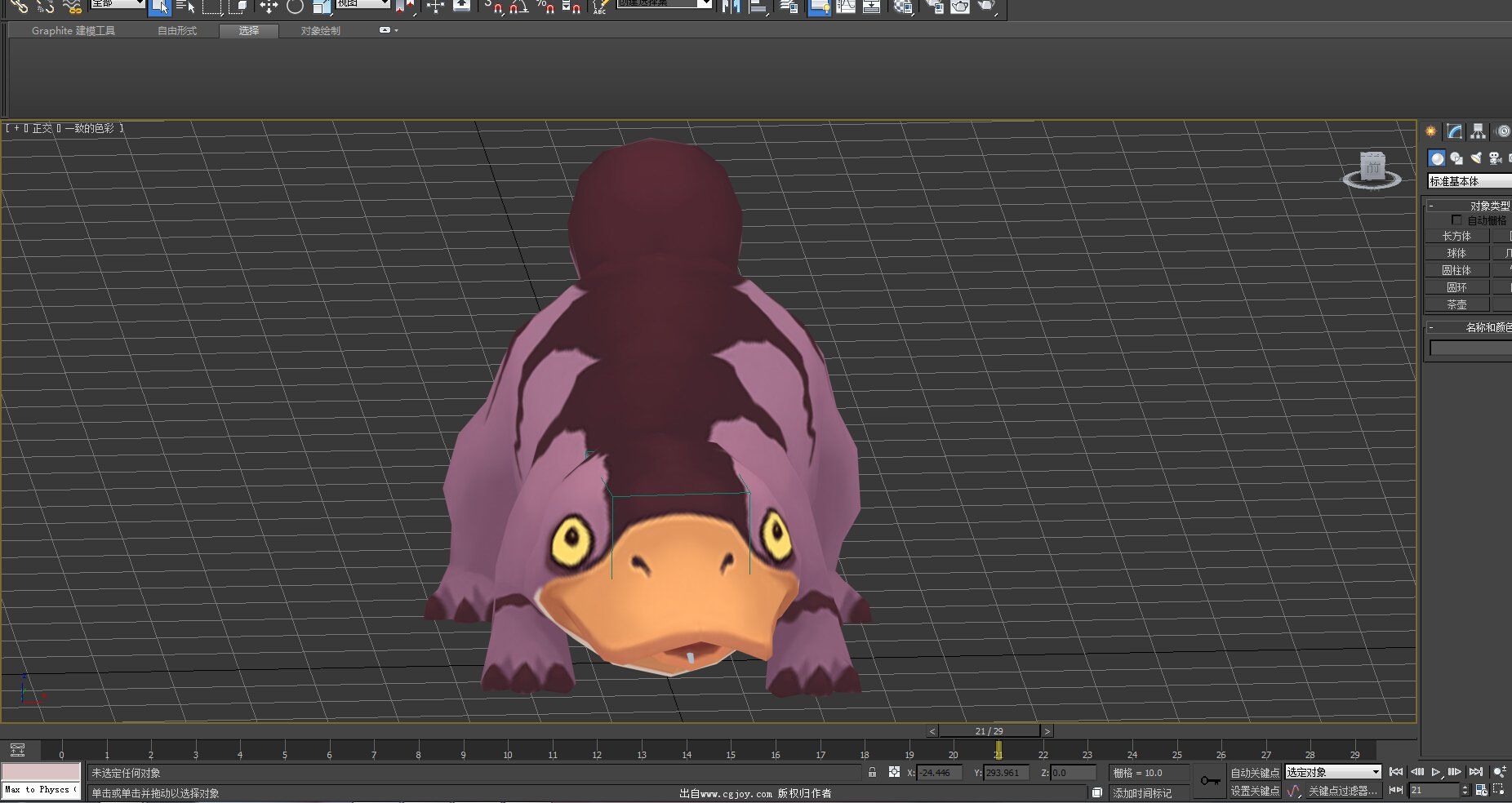
Task: Open the 选定对象 key filter dropdown
Action: 1333,772
